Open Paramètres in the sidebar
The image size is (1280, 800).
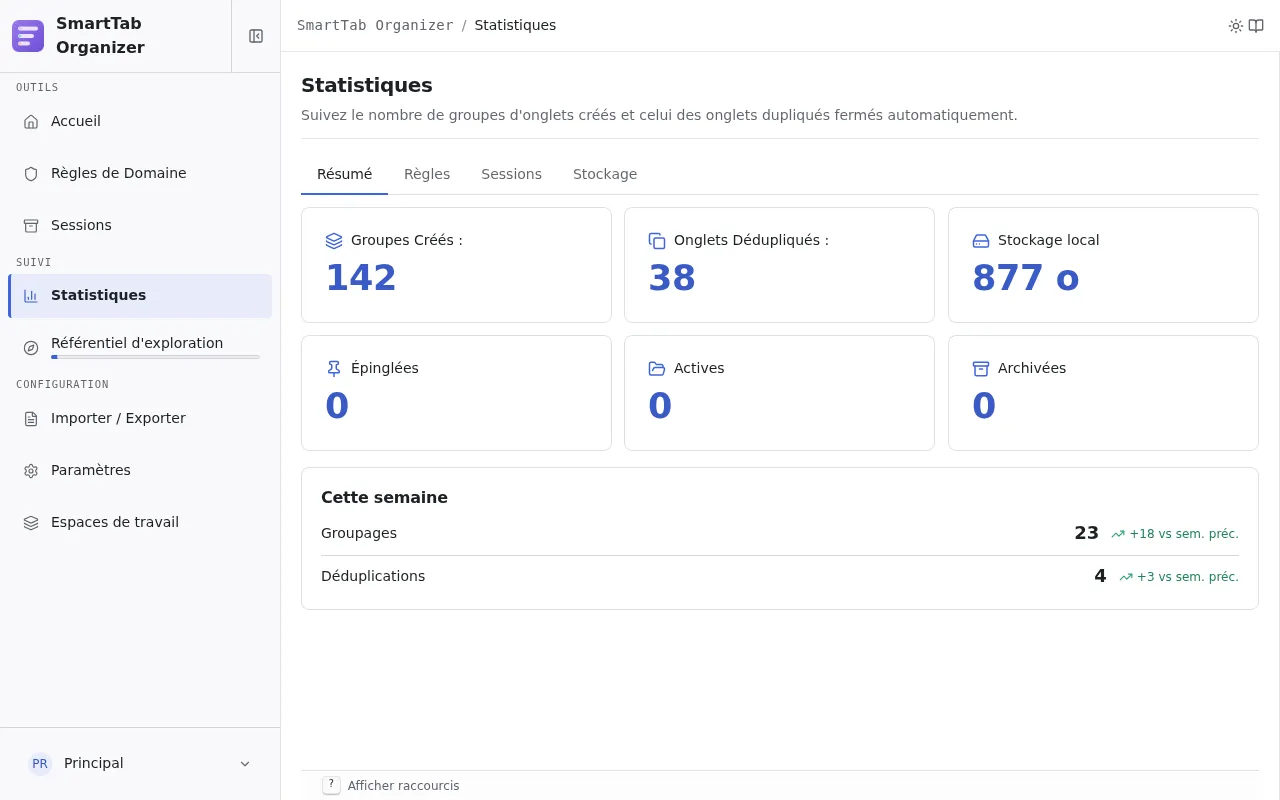[140, 471]
